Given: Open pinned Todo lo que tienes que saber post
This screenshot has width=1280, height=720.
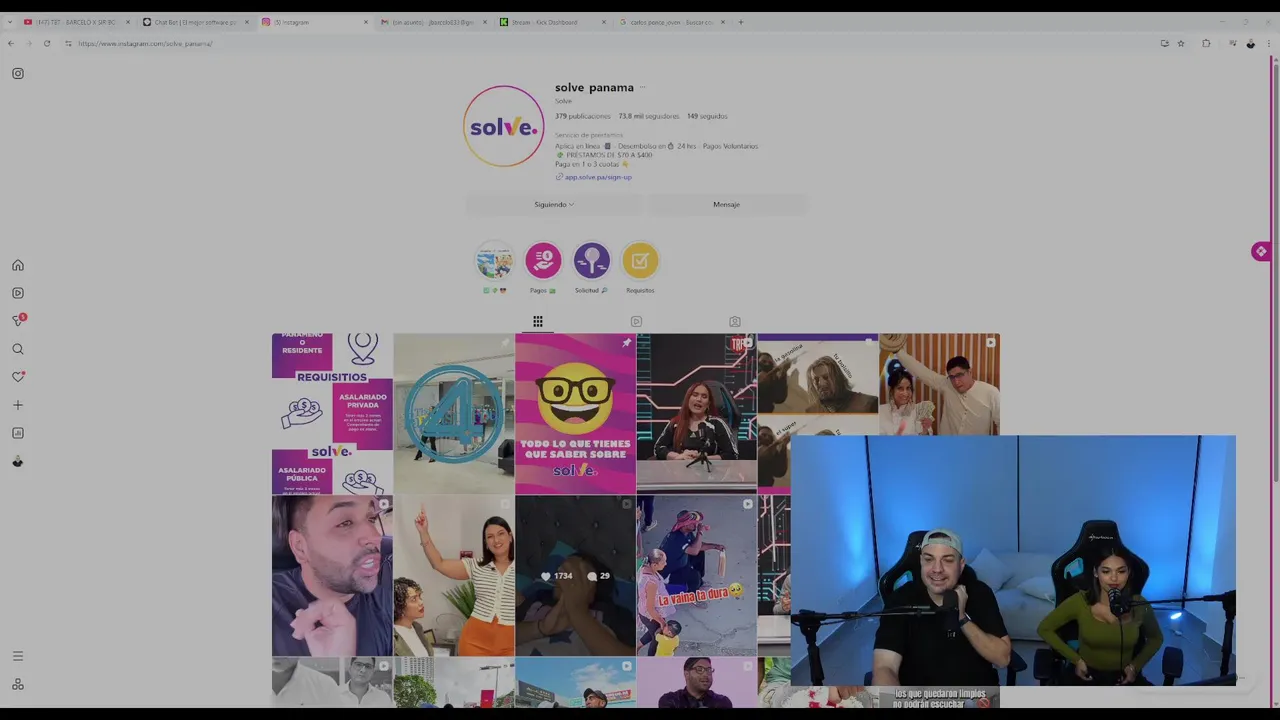Looking at the screenshot, I should pyautogui.click(x=575, y=413).
